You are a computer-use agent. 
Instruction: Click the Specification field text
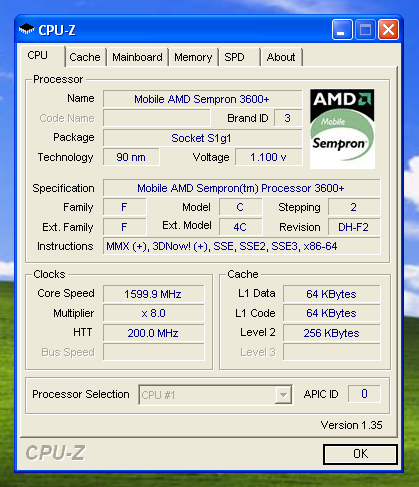click(241, 188)
